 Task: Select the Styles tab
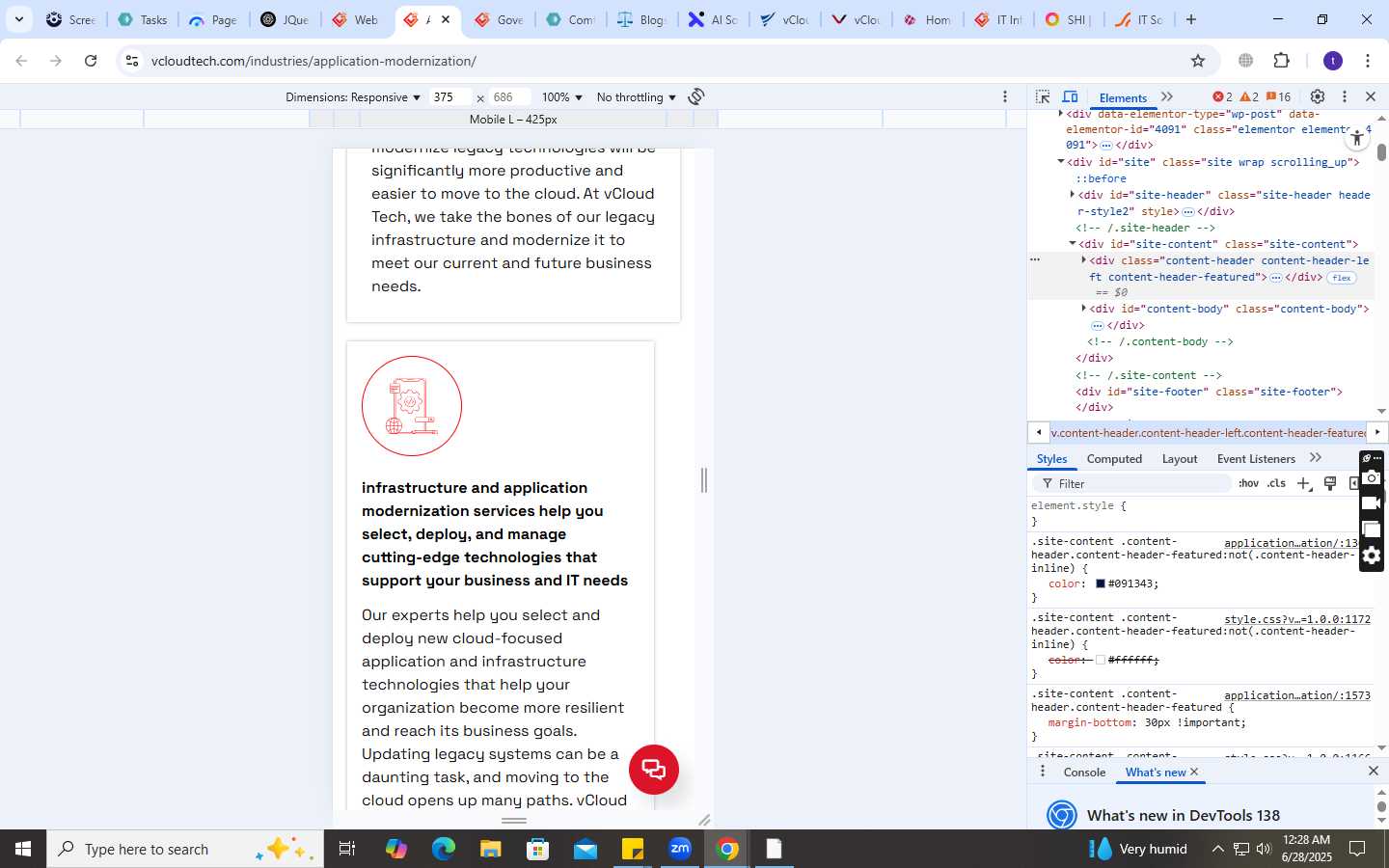pyautogui.click(x=1051, y=459)
